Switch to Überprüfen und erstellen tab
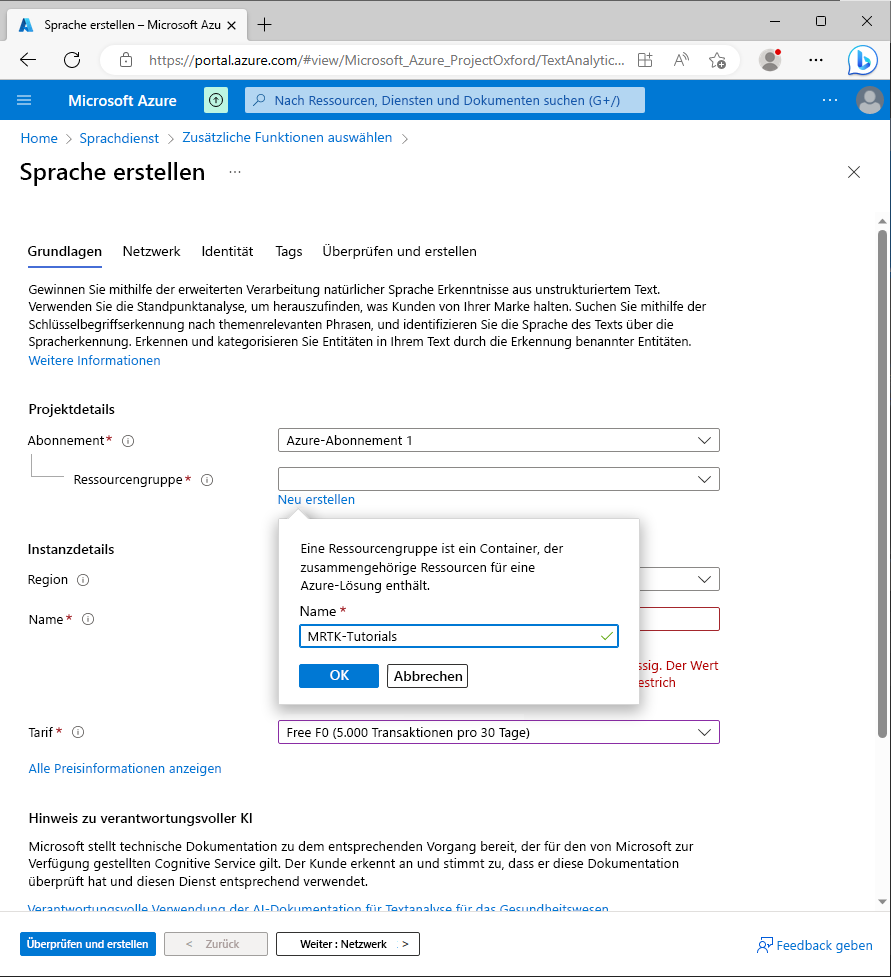This screenshot has height=977, width=891. point(399,251)
